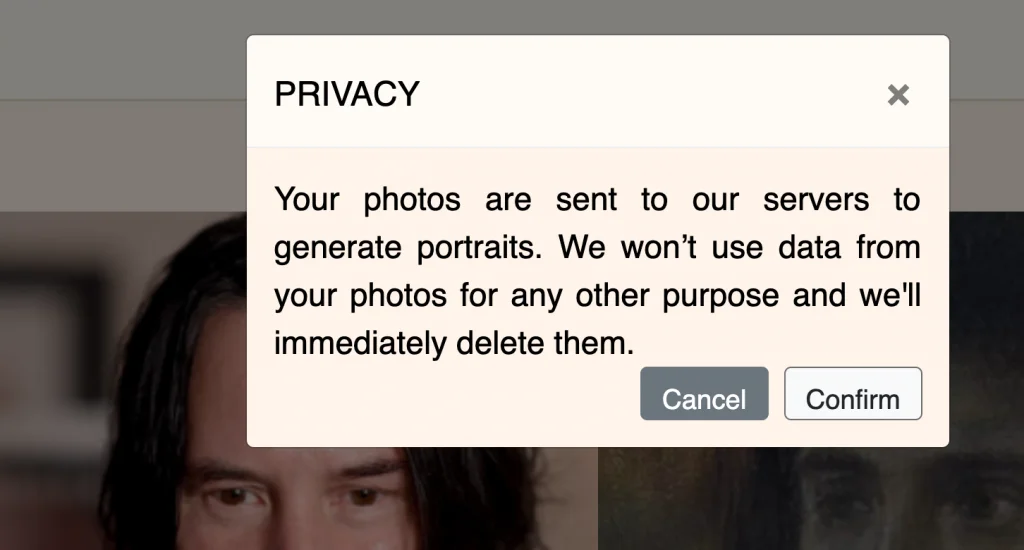Close the Privacy dialog using the X icon
Image resolution: width=1024 pixels, height=550 pixels.
tap(898, 95)
